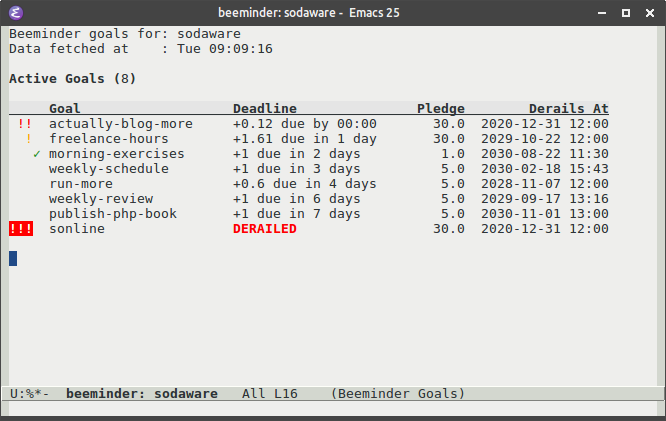Click the blue cursor block below the table
This screenshot has width=666, height=421.
(13, 259)
